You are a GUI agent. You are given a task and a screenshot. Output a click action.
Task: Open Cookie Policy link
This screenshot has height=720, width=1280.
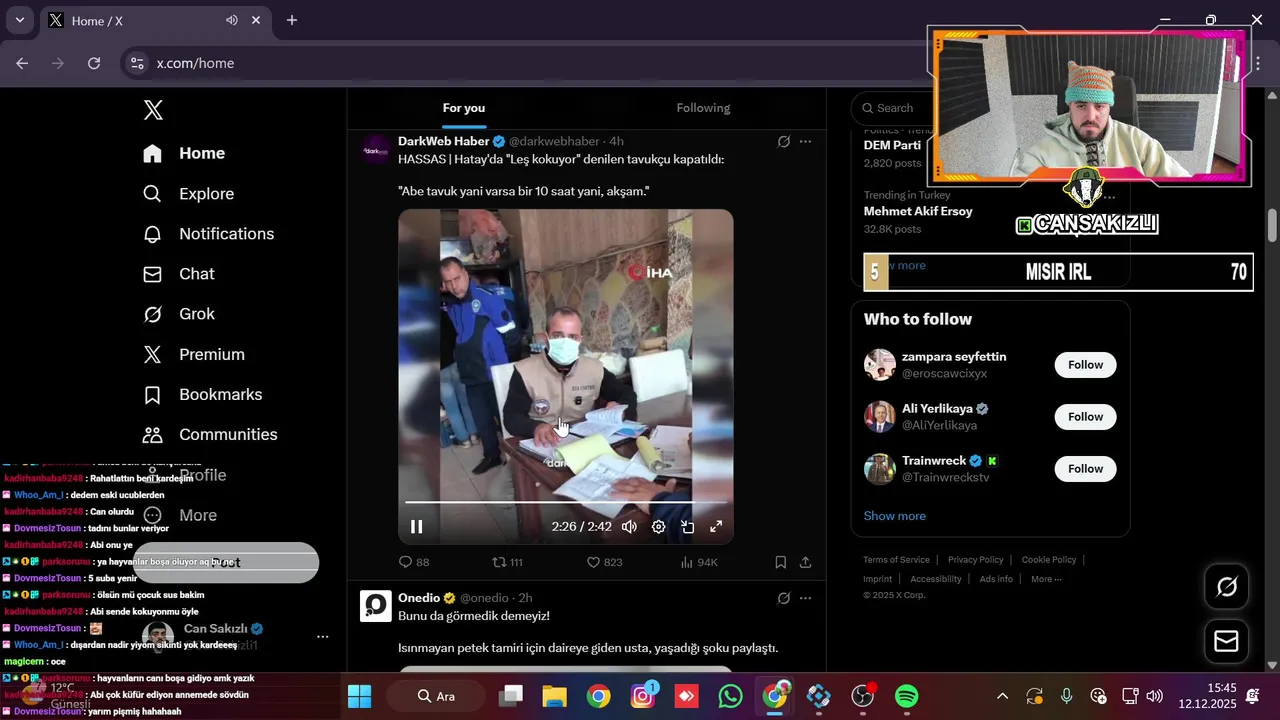click(1049, 560)
